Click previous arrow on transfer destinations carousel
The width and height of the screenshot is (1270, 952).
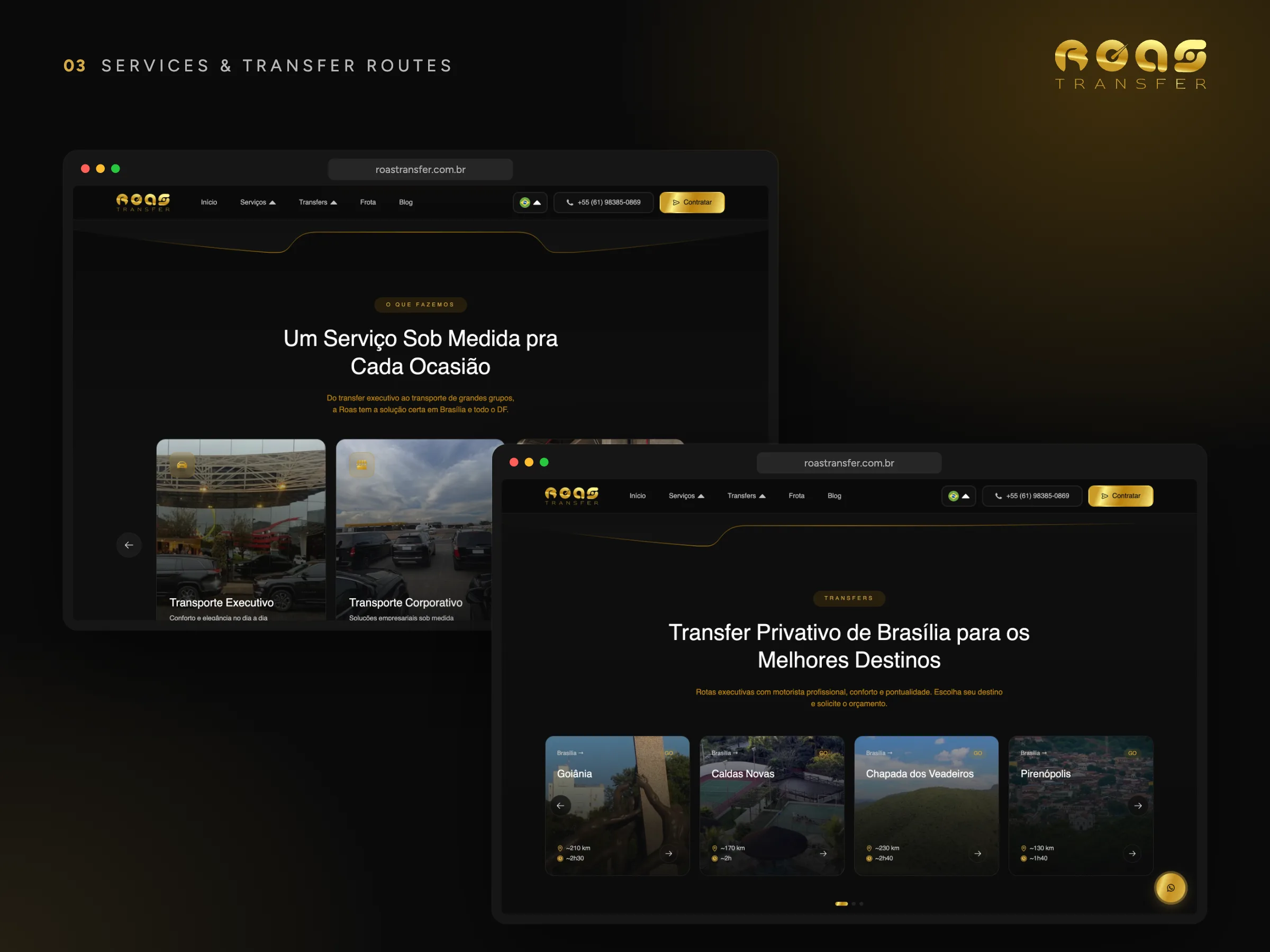pos(560,805)
